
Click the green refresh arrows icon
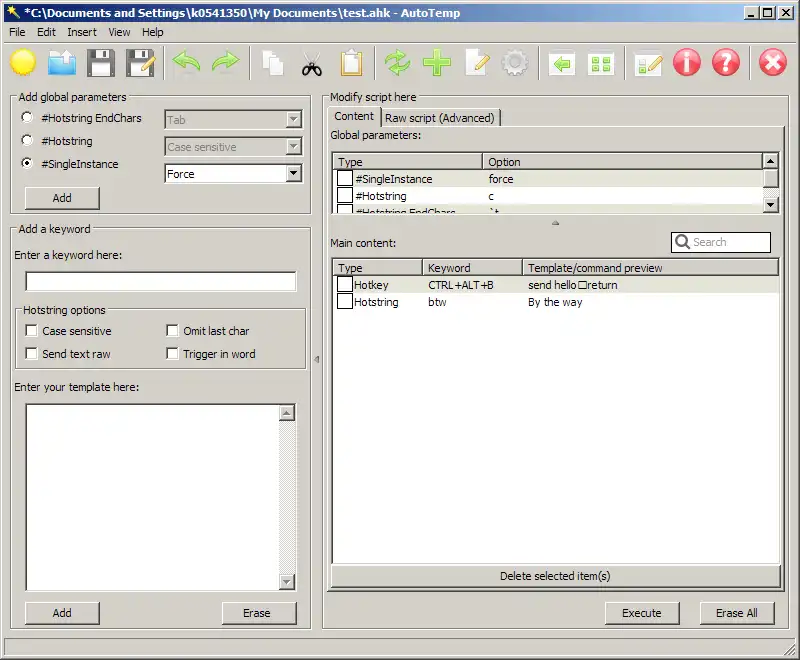[x=397, y=63]
